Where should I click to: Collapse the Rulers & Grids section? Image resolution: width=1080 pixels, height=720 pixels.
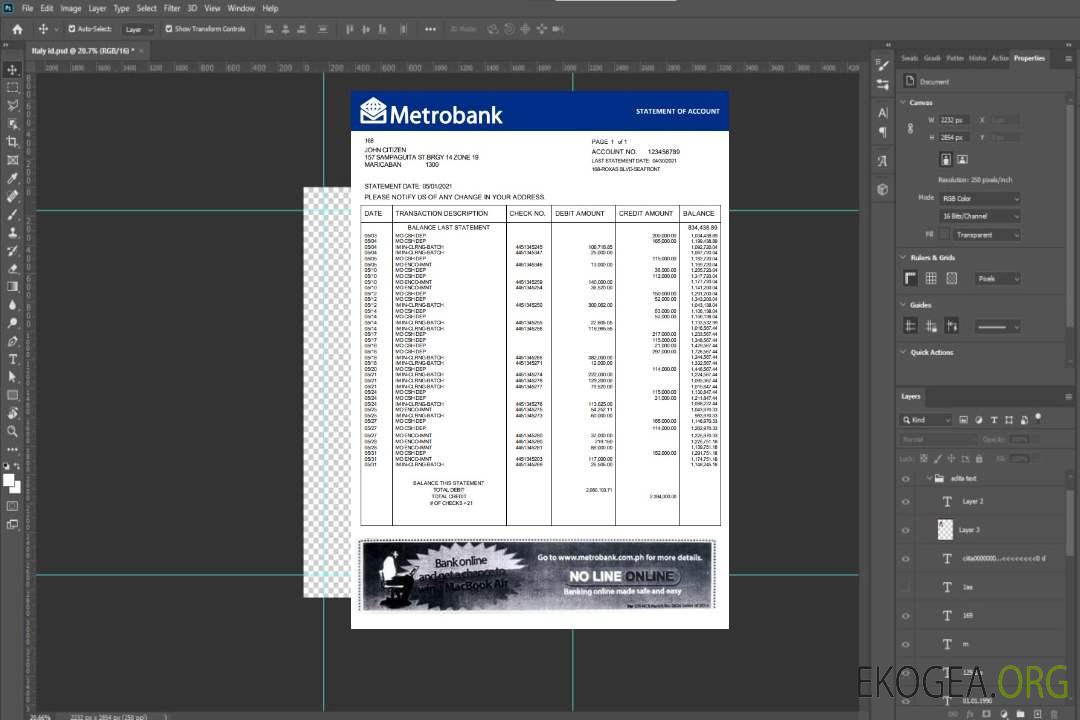904,258
